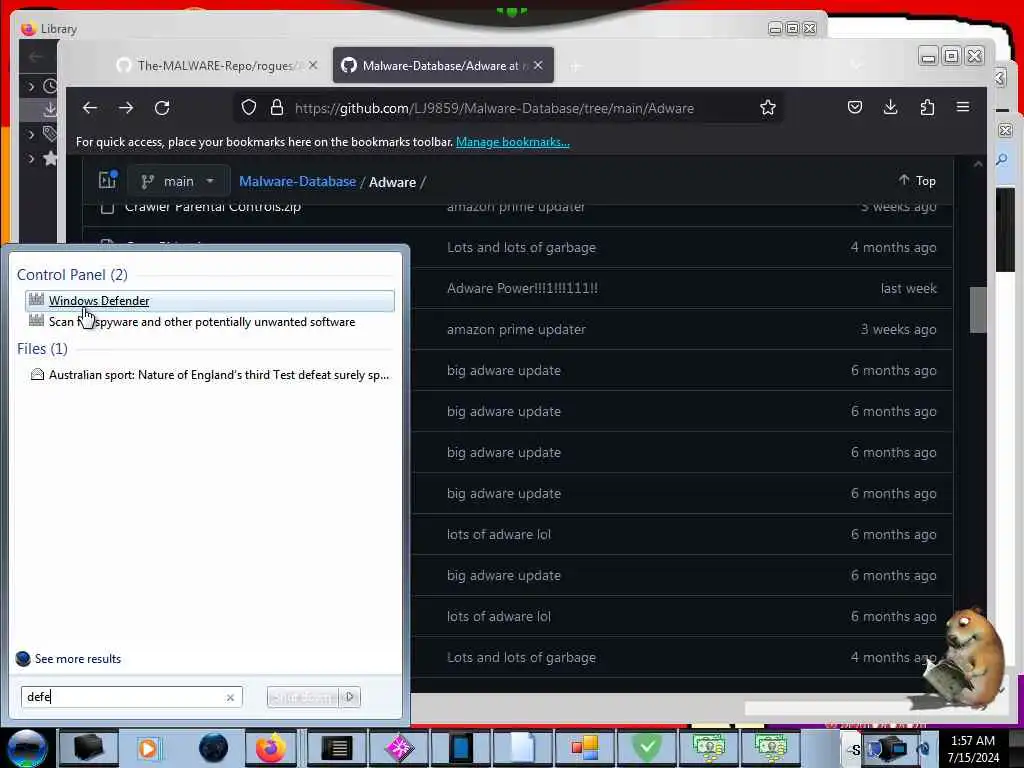
Task: Click the '3 weeks ago' amazon updater timestamp
Action: (x=899, y=329)
